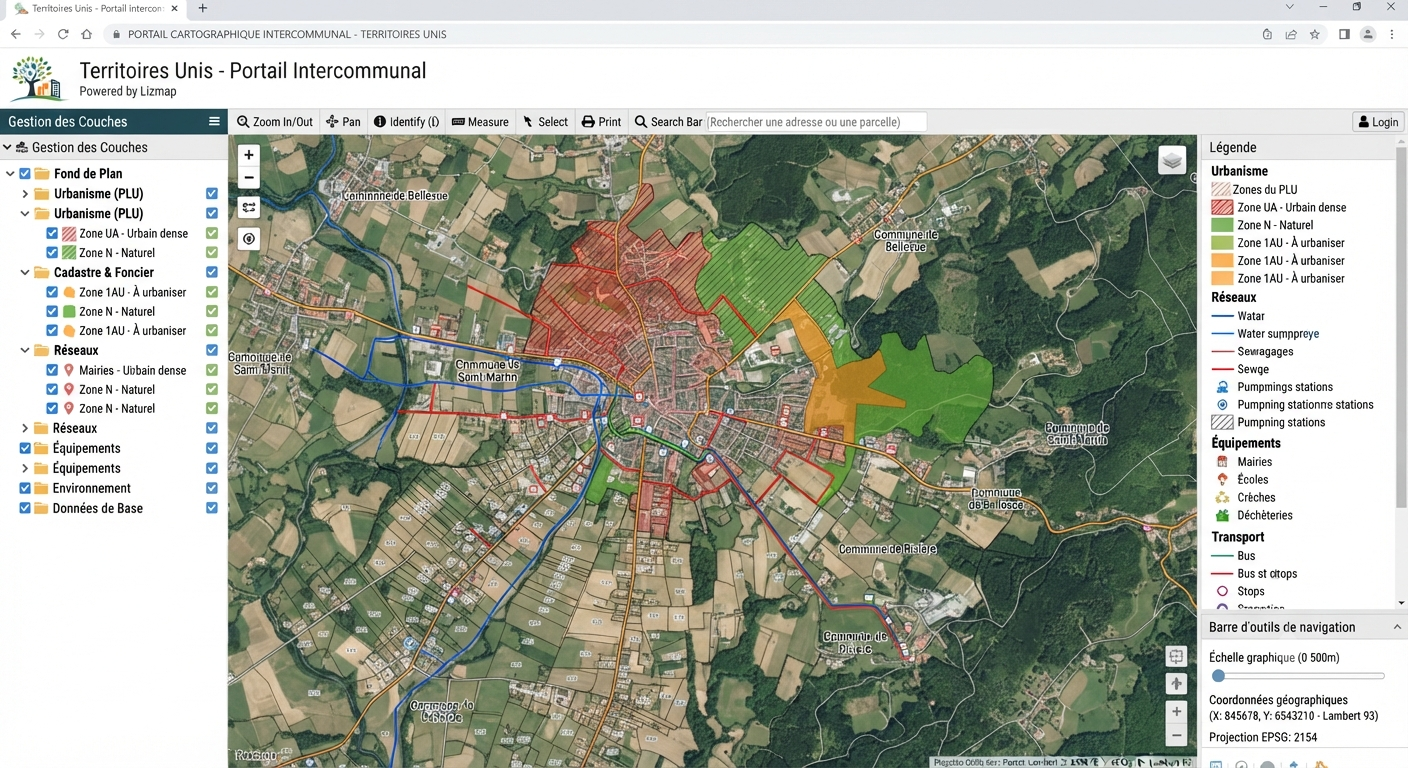This screenshot has width=1408, height=768.
Task: Open the layers panel hamburger menu
Action: point(213,121)
